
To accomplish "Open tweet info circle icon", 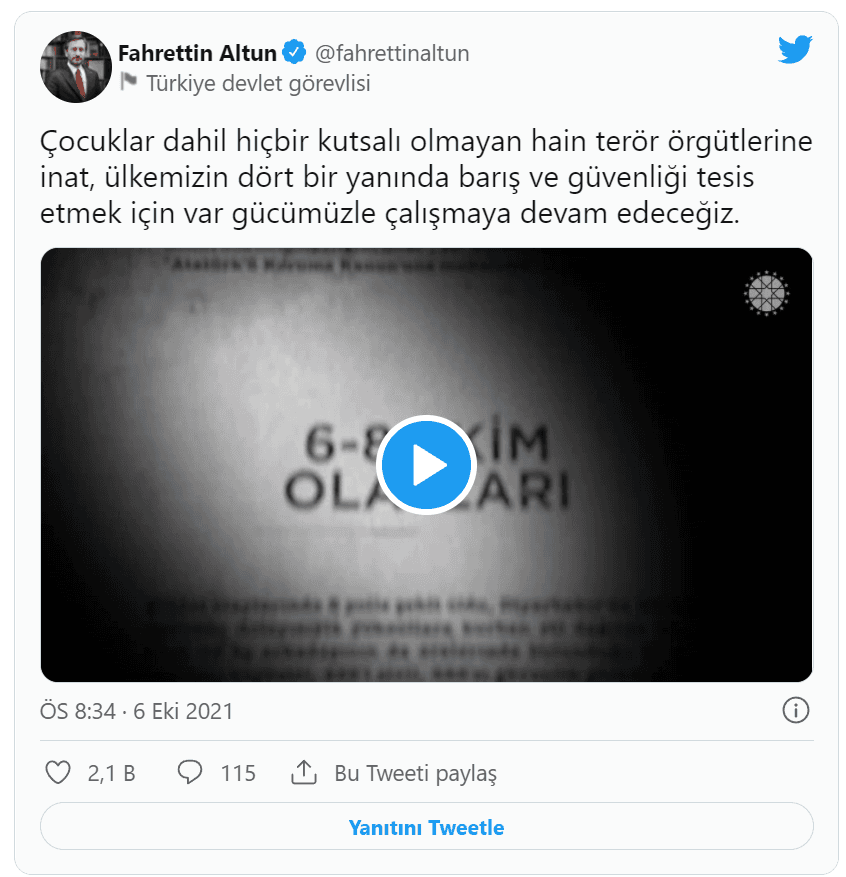I will pyautogui.click(x=795, y=710).
